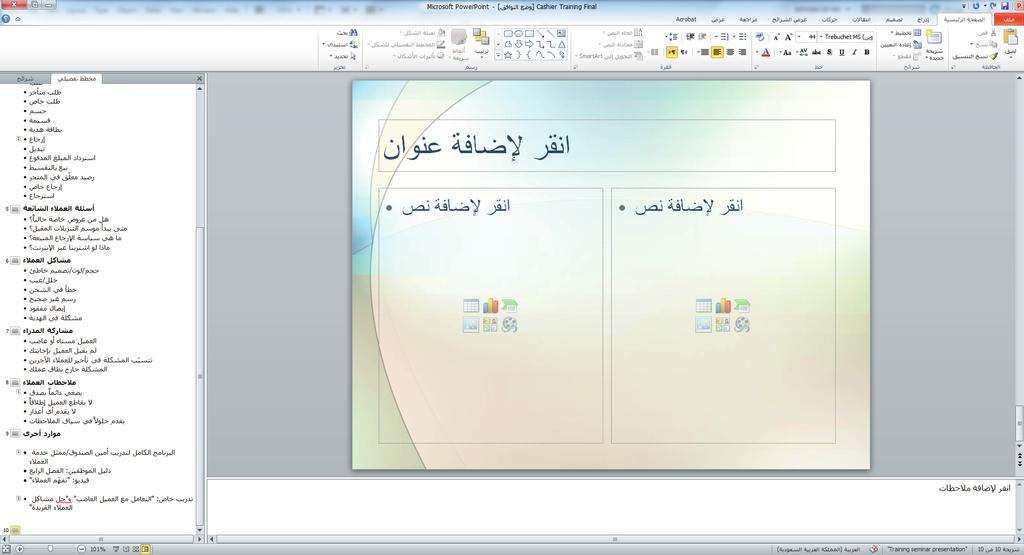This screenshot has width=1024, height=555.
Task: Toggle the highlighted align text button
Action: 717,52
